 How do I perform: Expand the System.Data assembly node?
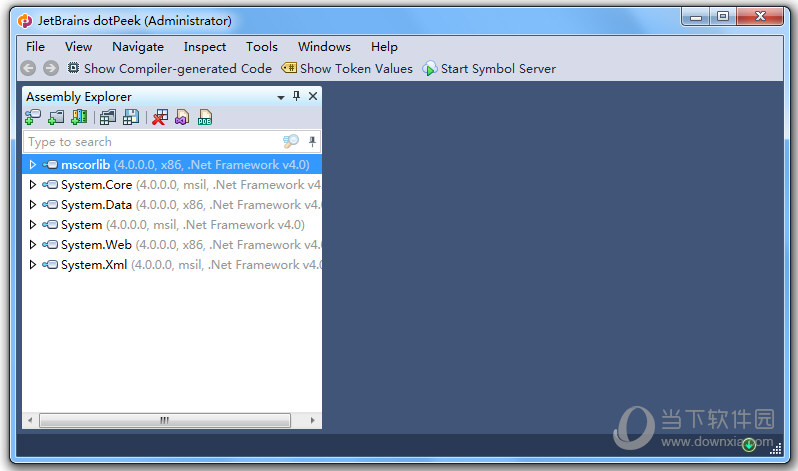[x=33, y=205]
